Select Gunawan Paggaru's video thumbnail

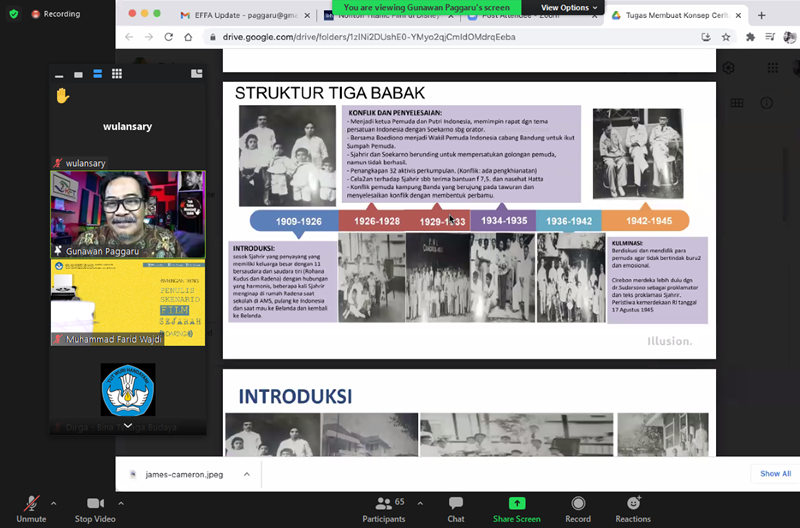tap(128, 214)
